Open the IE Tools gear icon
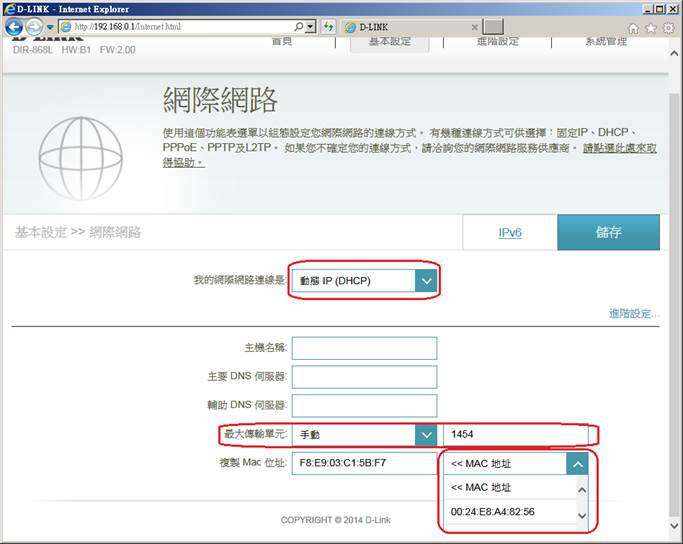Viewport: 683px width, 544px height. coord(668,27)
